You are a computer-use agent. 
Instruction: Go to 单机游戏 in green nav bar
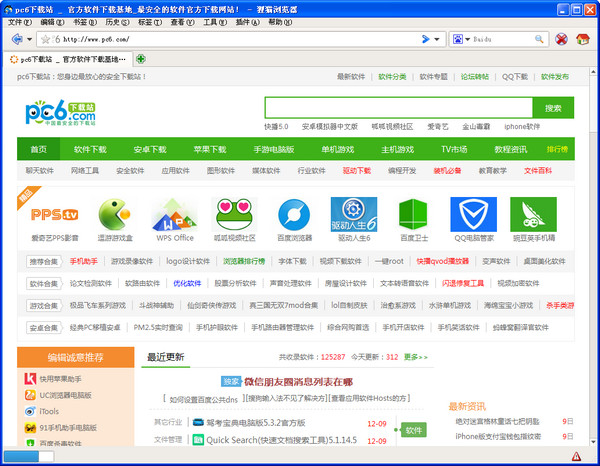pos(338,149)
